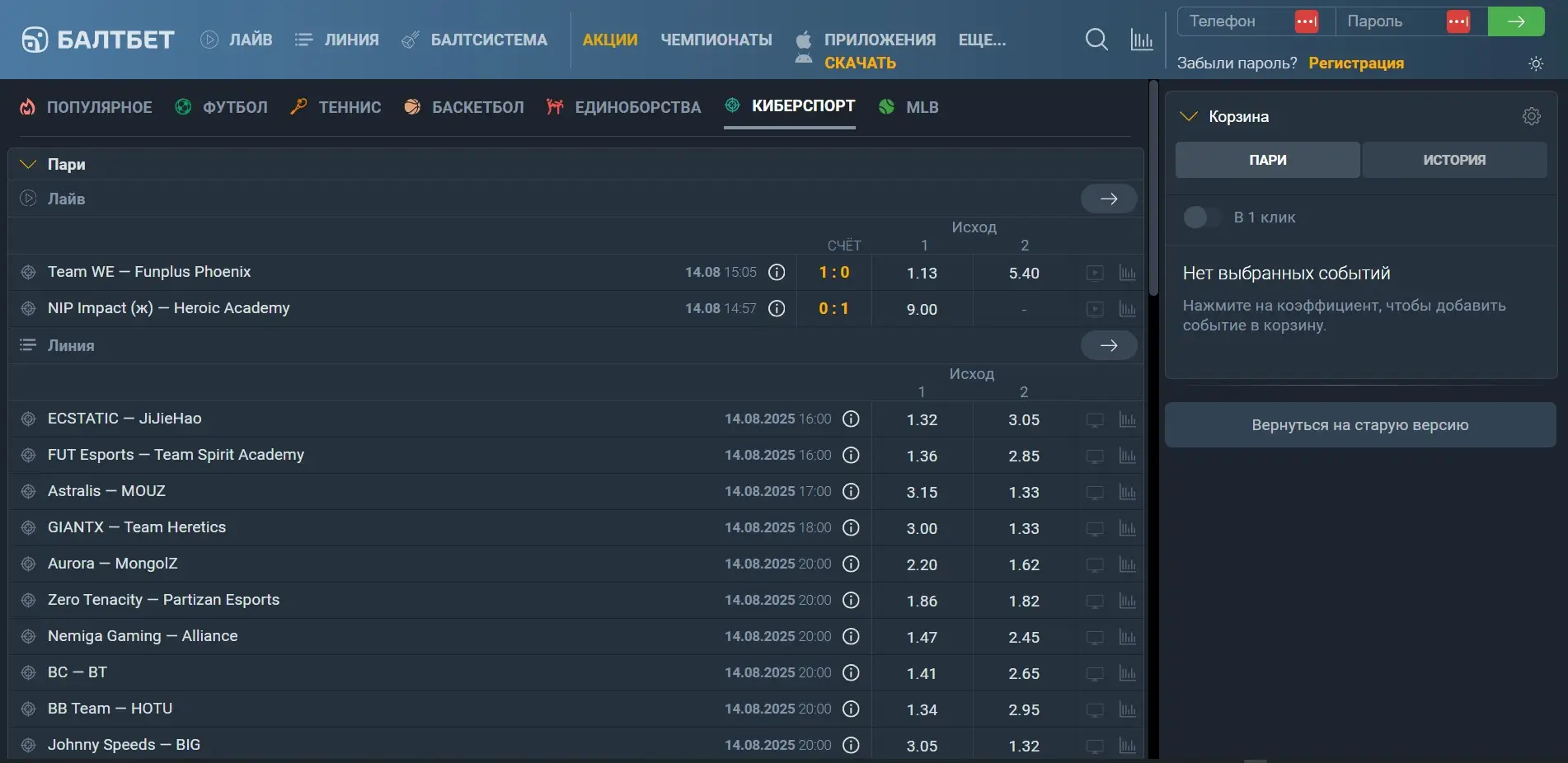Open the ЕЩЕ... menu

pos(982,40)
